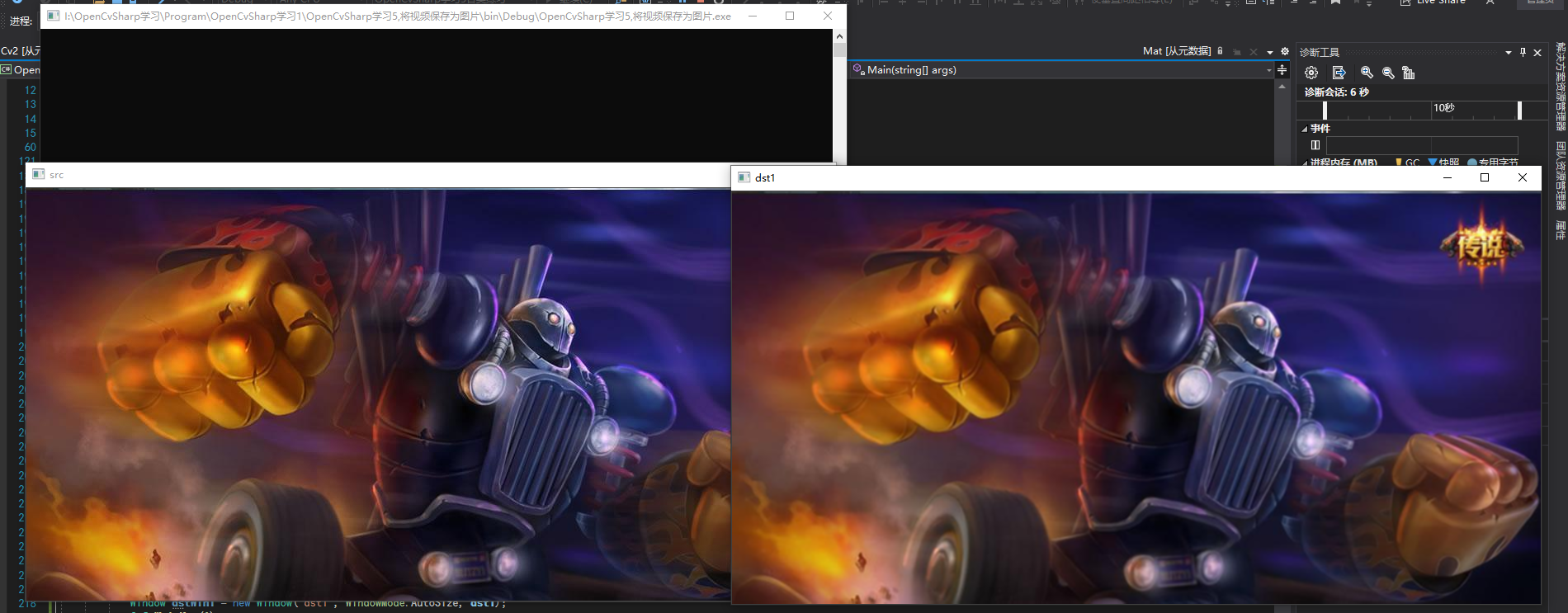The height and width of the screenshot is (613, 1568).
Task: Open diagnostic tools settings gear
Action: point(1311,73)
